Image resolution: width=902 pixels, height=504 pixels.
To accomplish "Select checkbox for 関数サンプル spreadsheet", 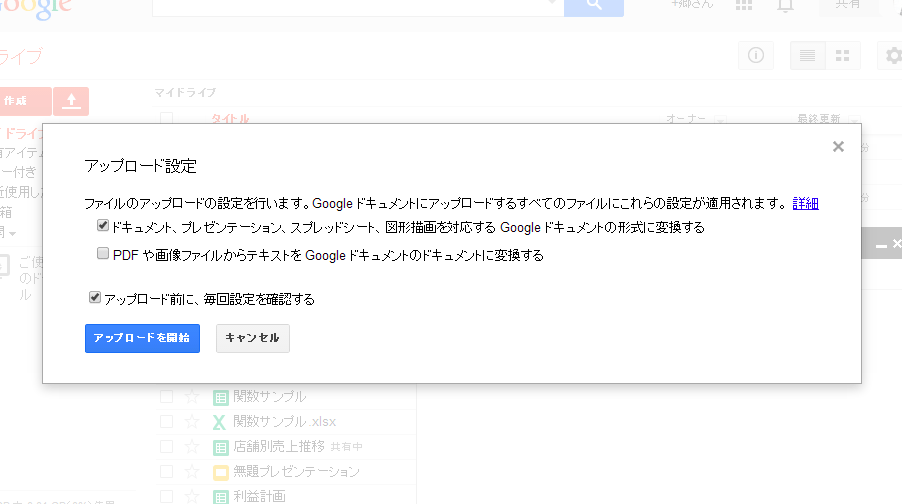I will point(166,396).
